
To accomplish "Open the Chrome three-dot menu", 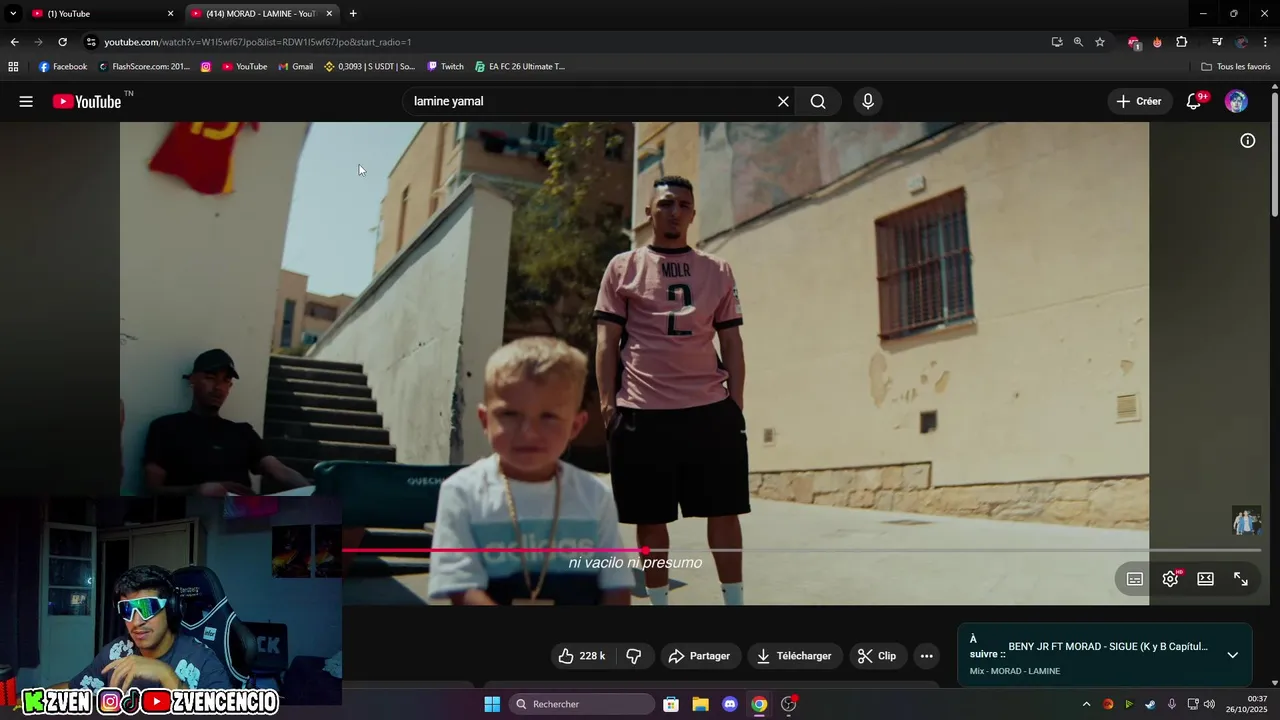I will [x=1266, y=42].
